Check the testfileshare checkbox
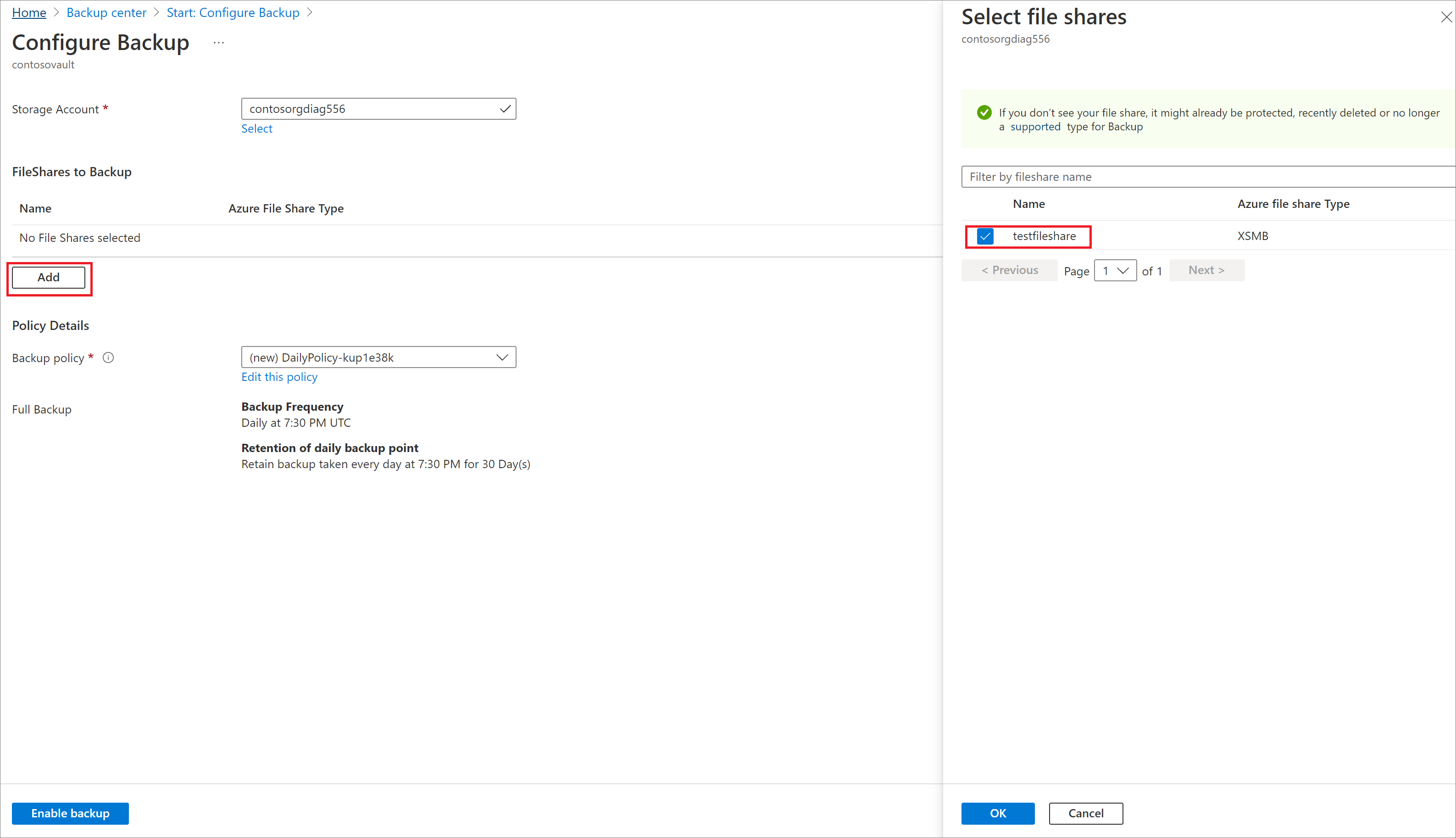The width and height of the screenshot is (1456, 838). (x=983, y=235)
